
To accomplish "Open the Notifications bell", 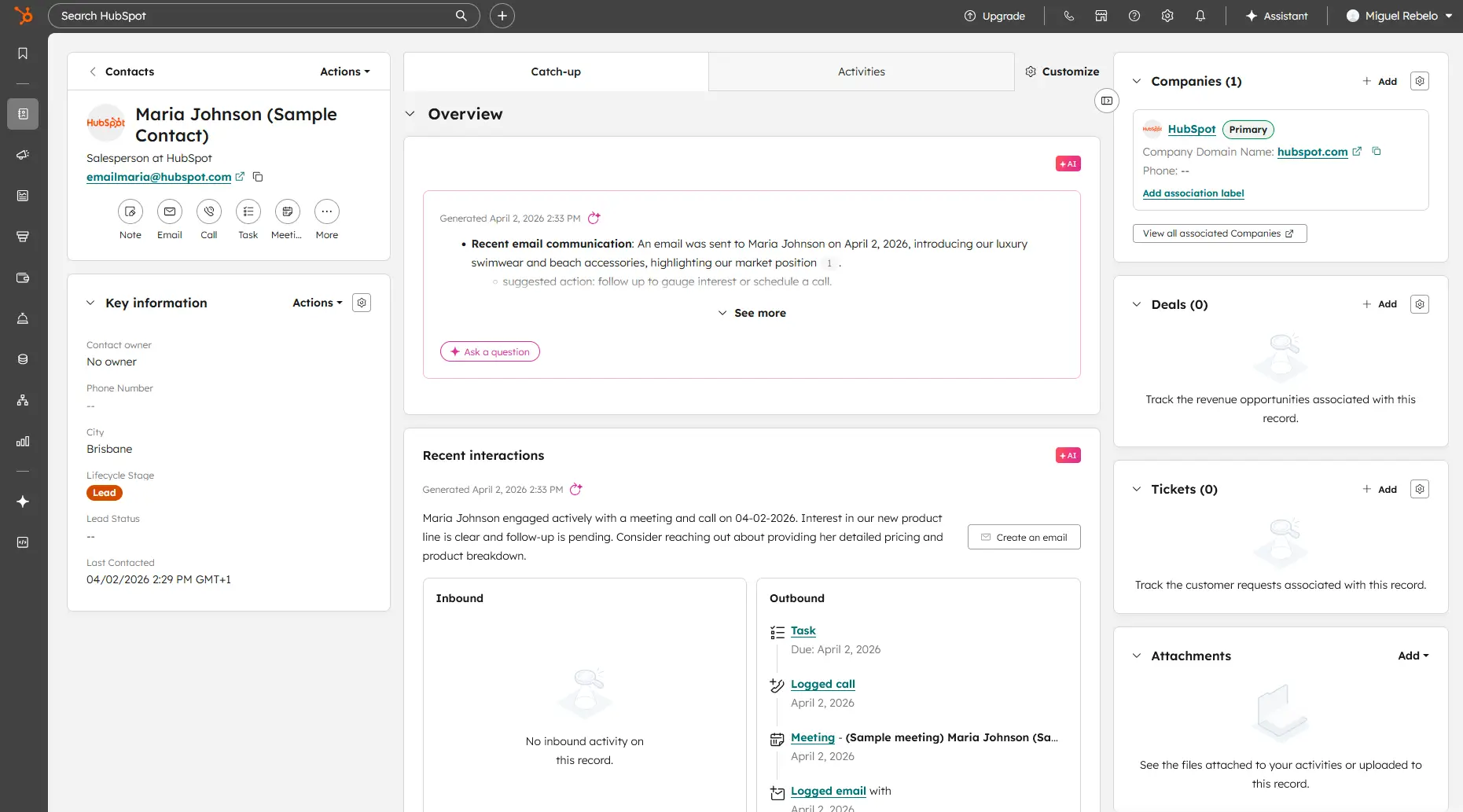I will point(1200,16).
